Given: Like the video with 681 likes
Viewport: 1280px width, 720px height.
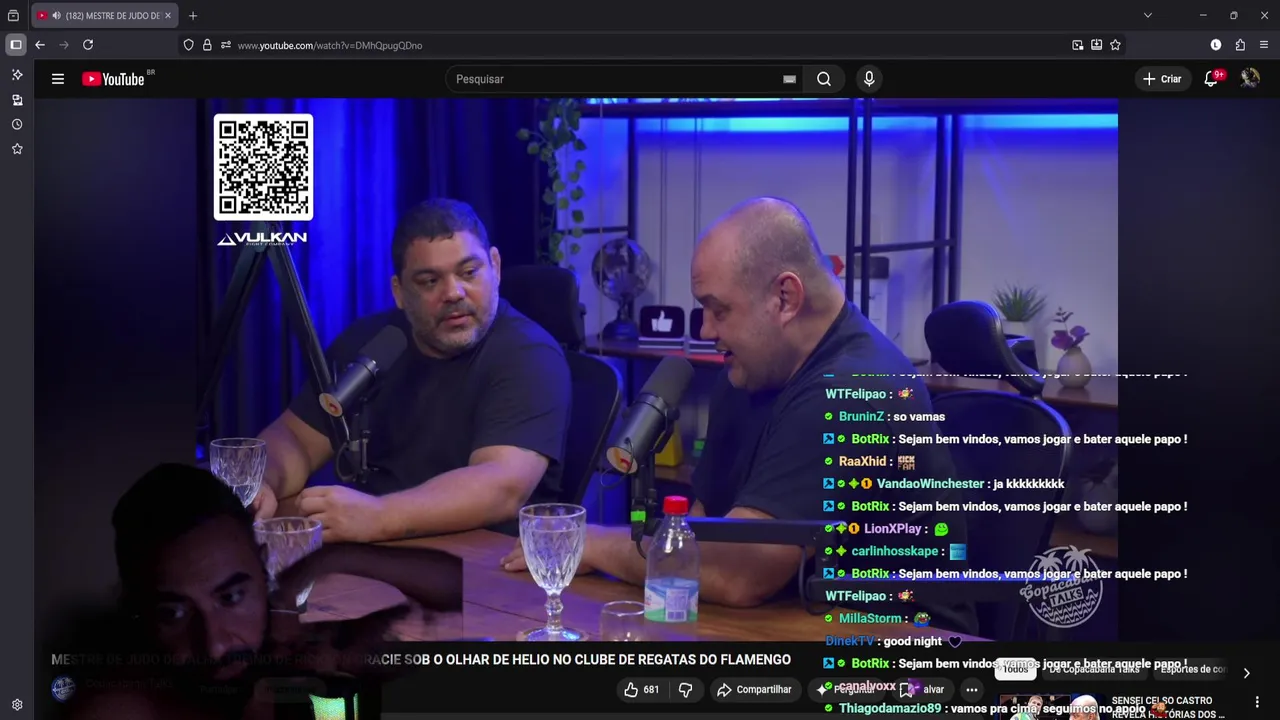Looking at the screenshot, I should pyautogui.click(x=641, y=689).
